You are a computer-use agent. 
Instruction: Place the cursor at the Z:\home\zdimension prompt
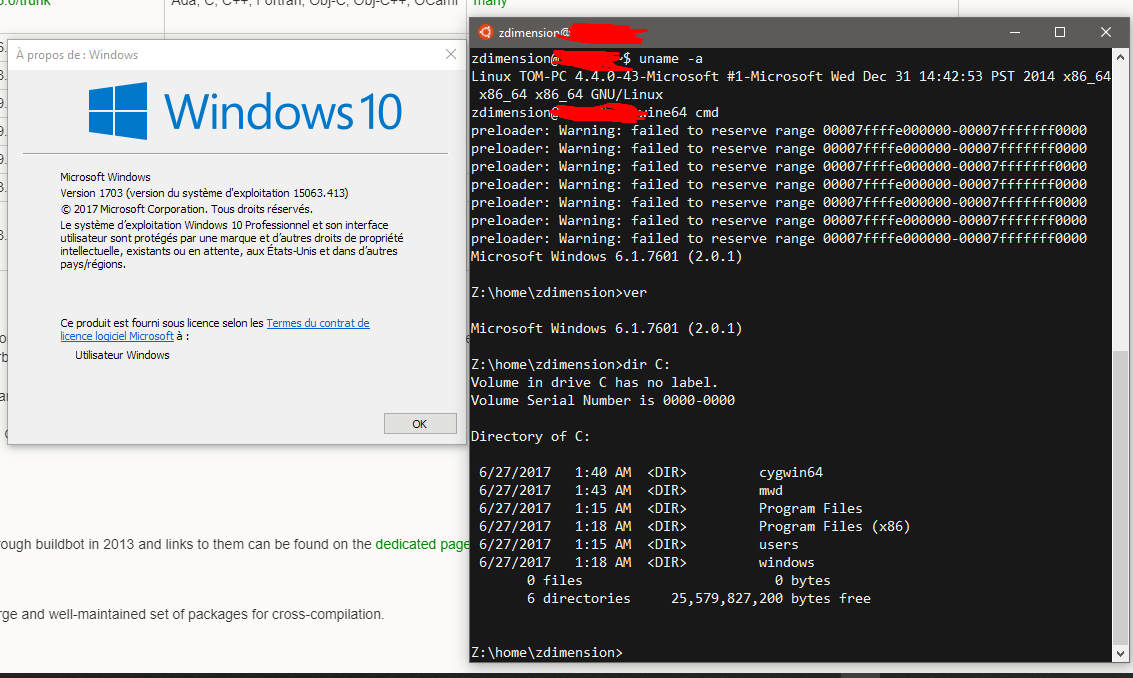548,651
